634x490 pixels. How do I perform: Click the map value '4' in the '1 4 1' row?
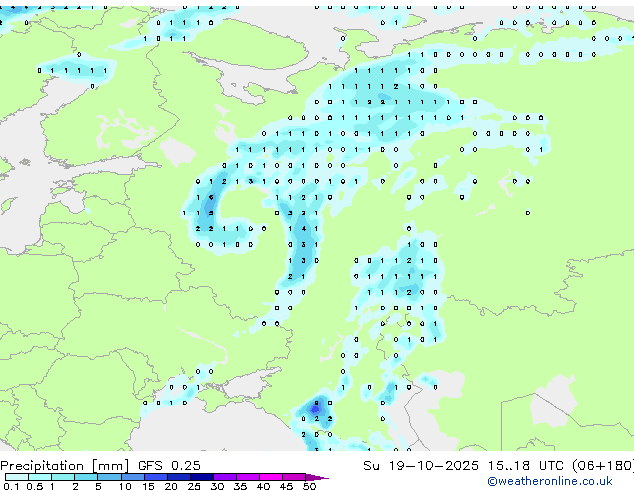point(303,229)
